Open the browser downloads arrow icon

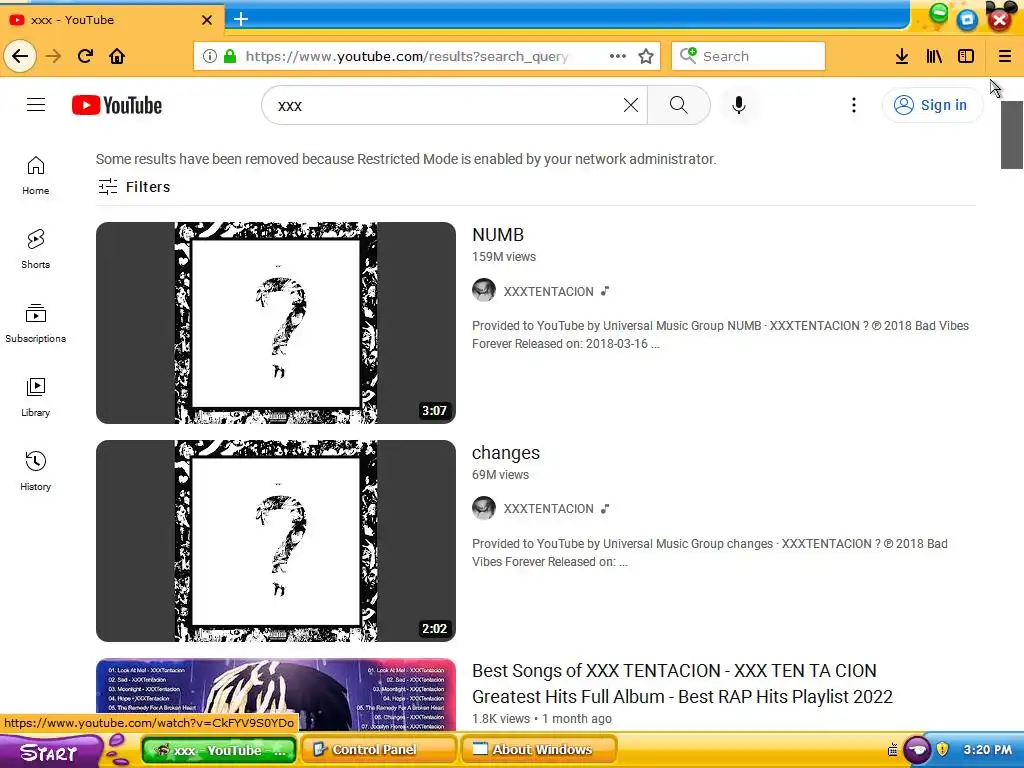[x=902, y=56]
